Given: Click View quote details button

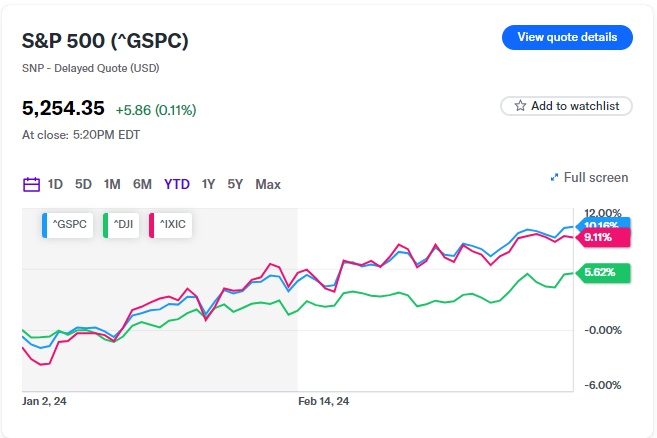Looking at the screenshot, I should [567, 38].
